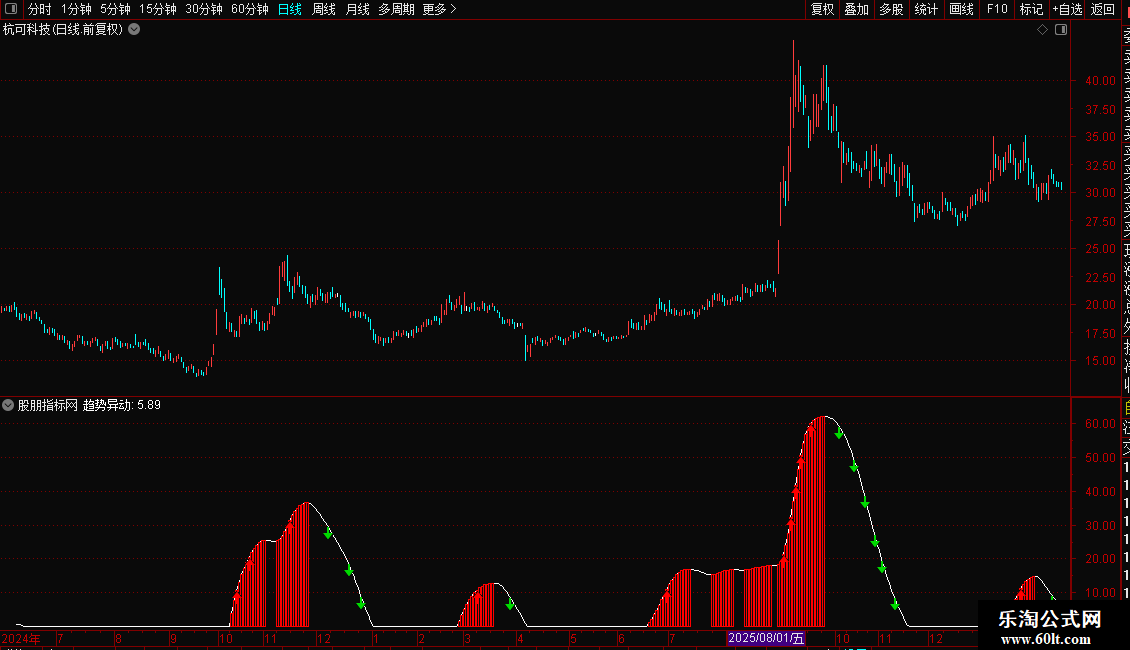Click the diamond icon above the chart
Image resolution: width=1130 pixels, height=650 pixels.
(1042, 30)
